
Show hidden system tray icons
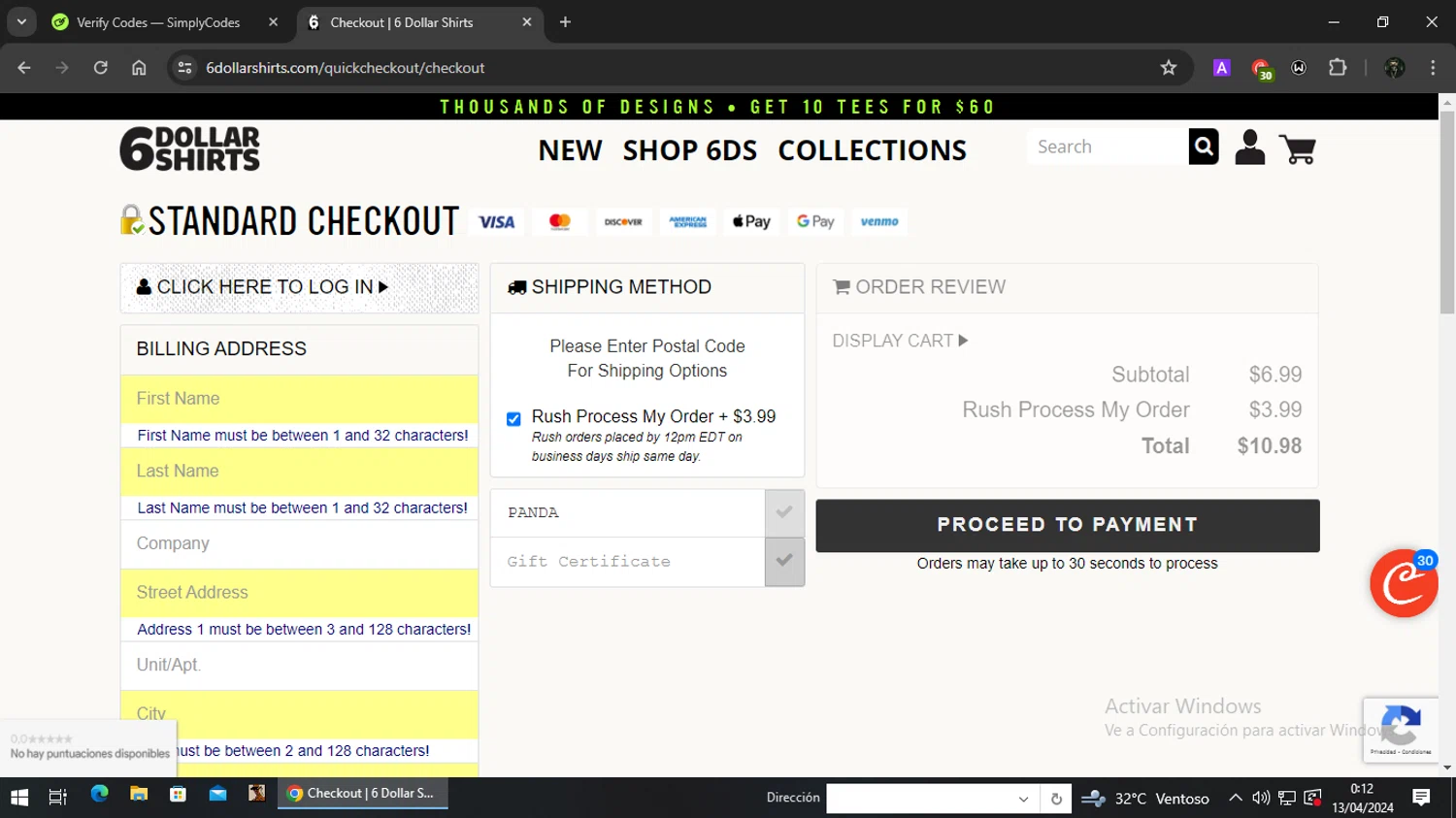coord(1235,798)
